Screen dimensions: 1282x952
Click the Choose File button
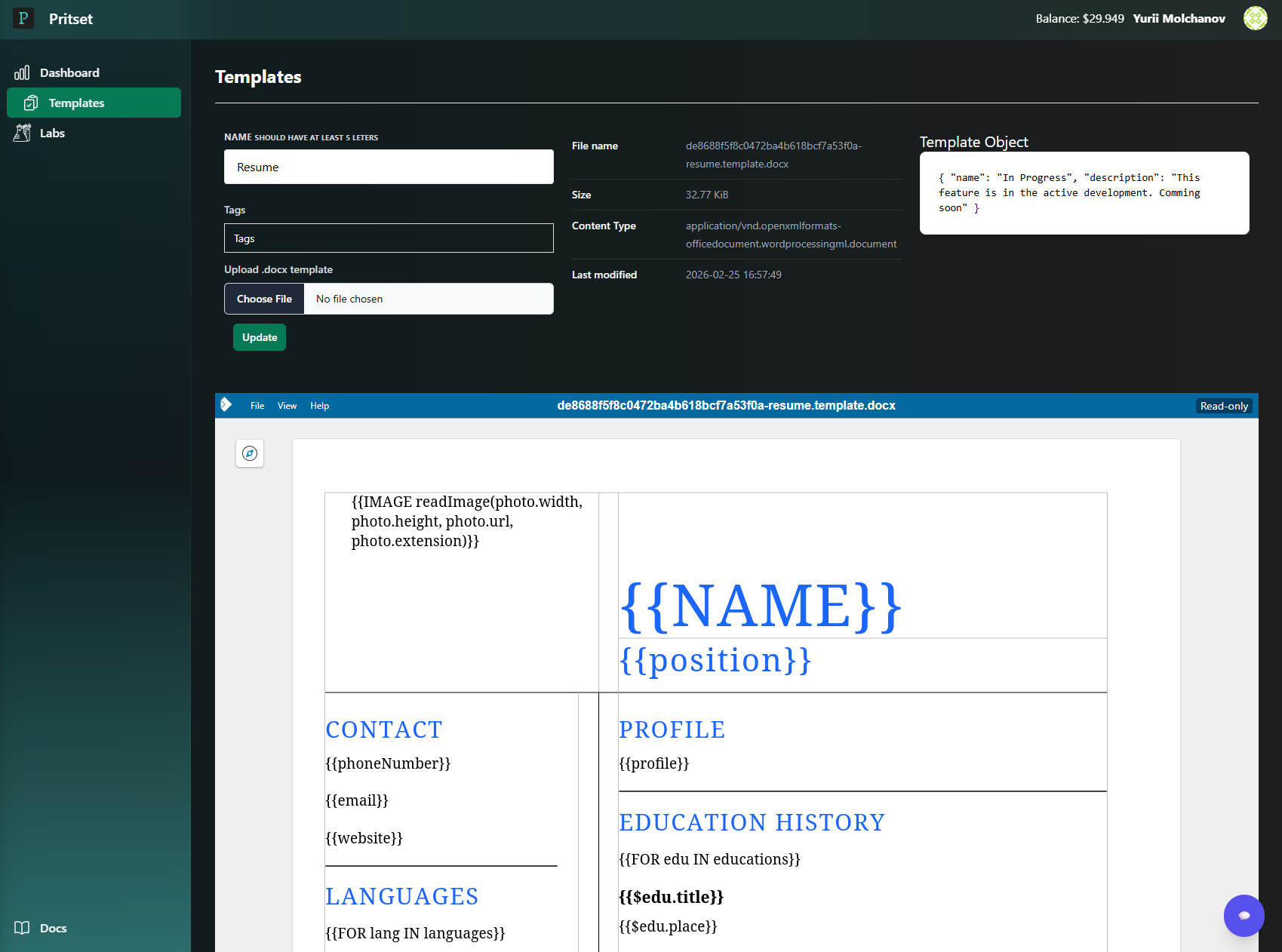[x=264, y=299]
